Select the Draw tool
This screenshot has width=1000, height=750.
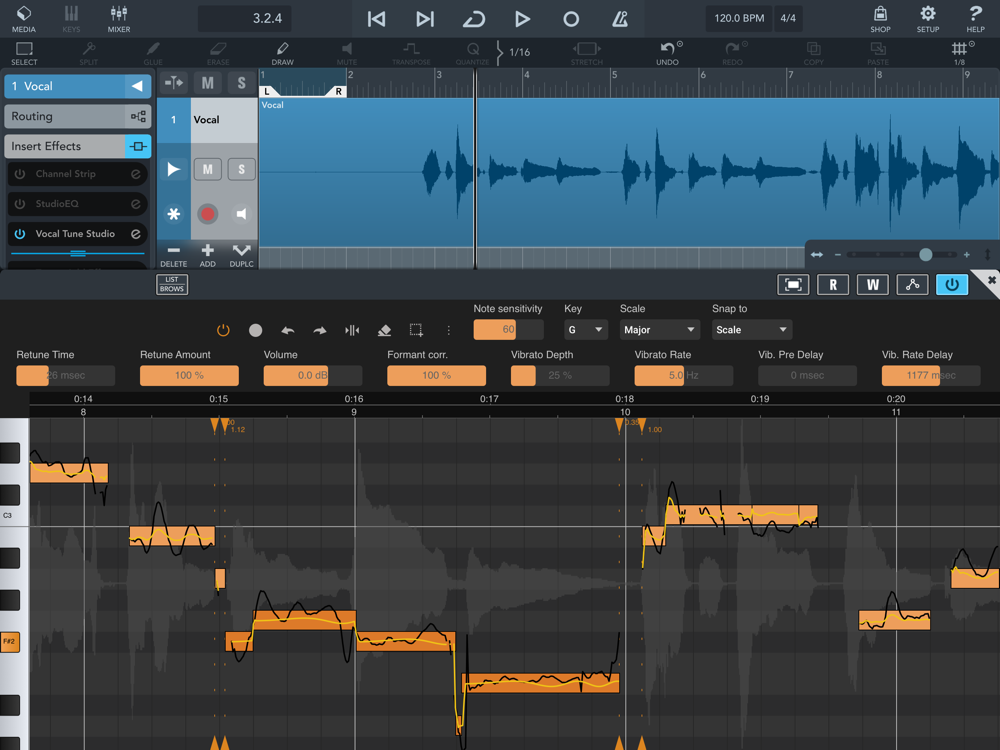282,53
